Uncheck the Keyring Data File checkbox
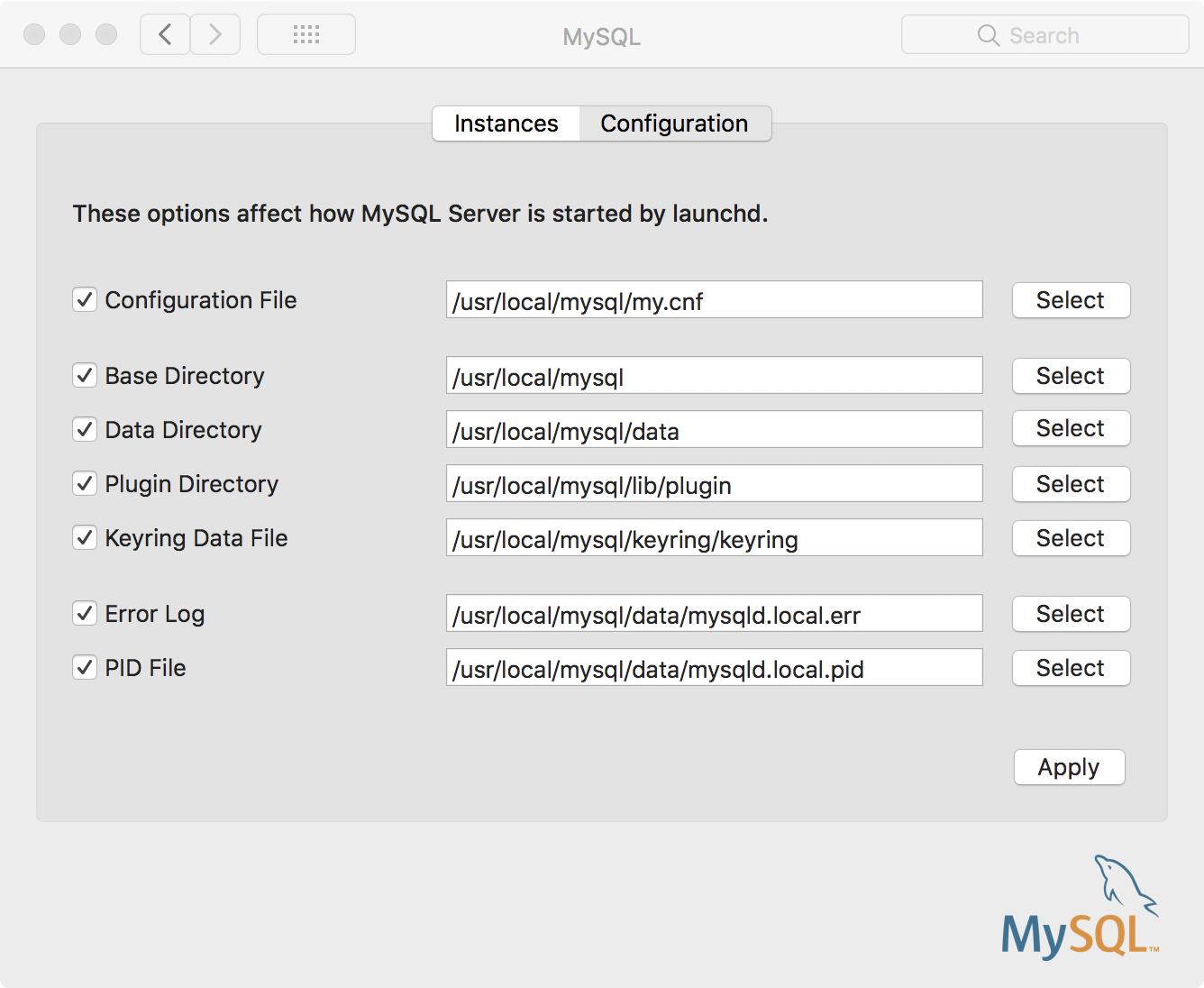This screenshot has width=1204, height=988. (x=85, y=537)
